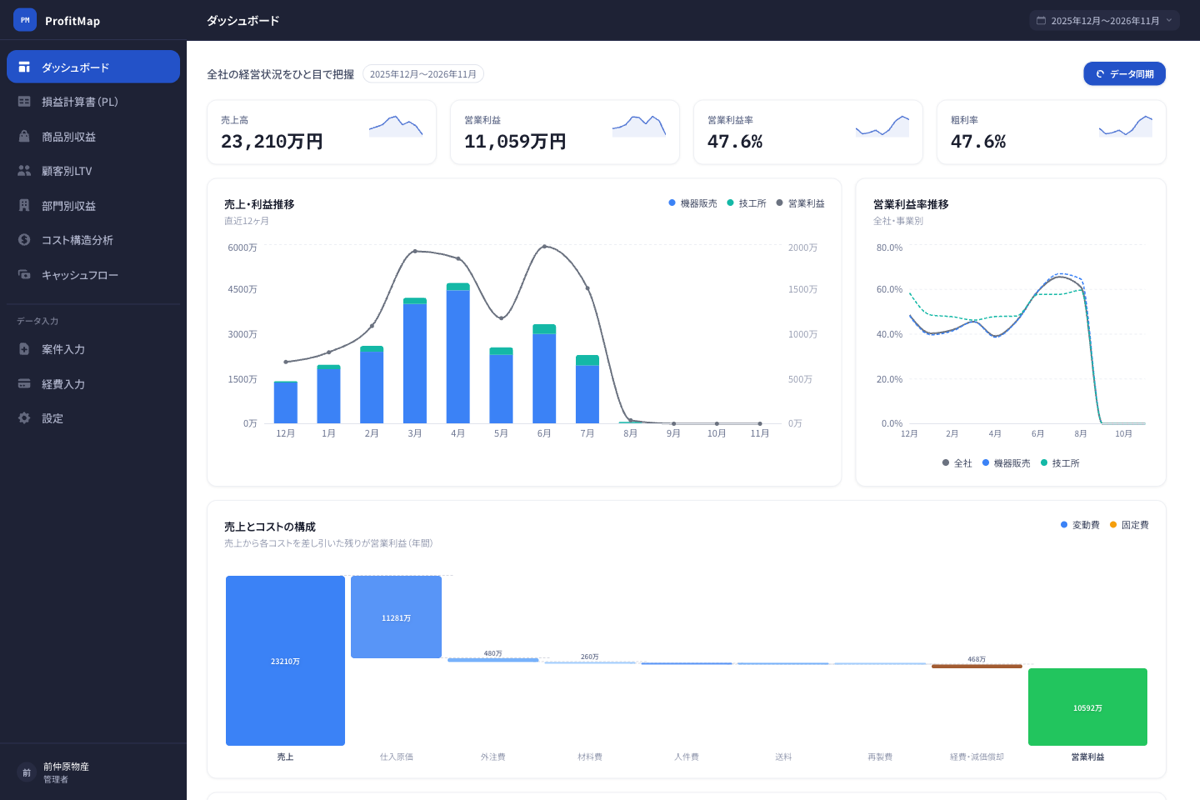Click the キャッシュフロー icon
Screen dimensions: 1200x800
(24, 274)
